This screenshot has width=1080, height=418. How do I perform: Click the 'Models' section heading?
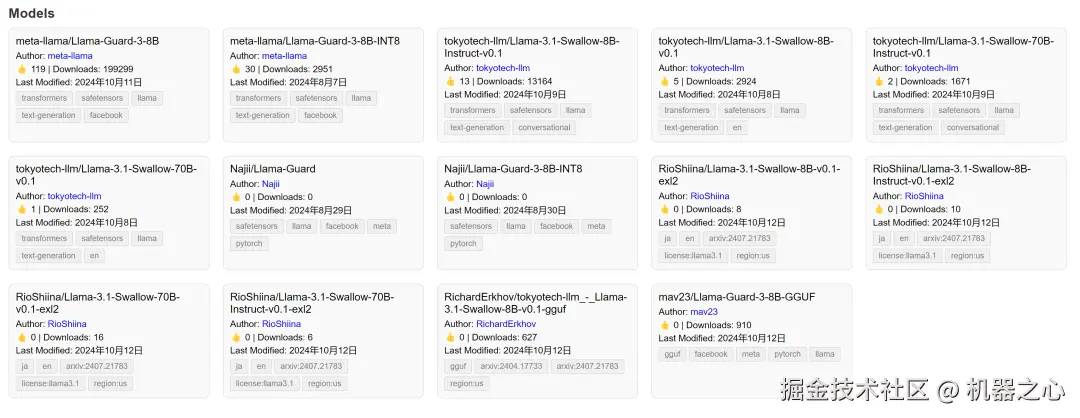[x=32, y=13]
